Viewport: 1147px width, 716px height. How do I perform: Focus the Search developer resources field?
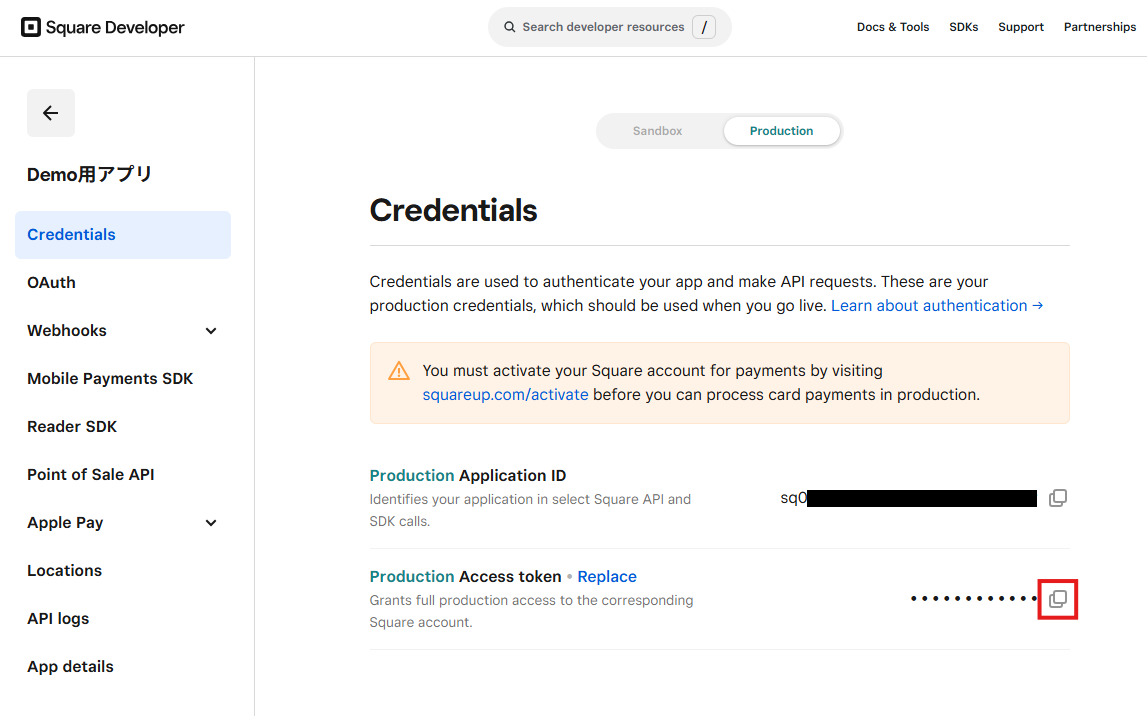[x=603, y=27]
